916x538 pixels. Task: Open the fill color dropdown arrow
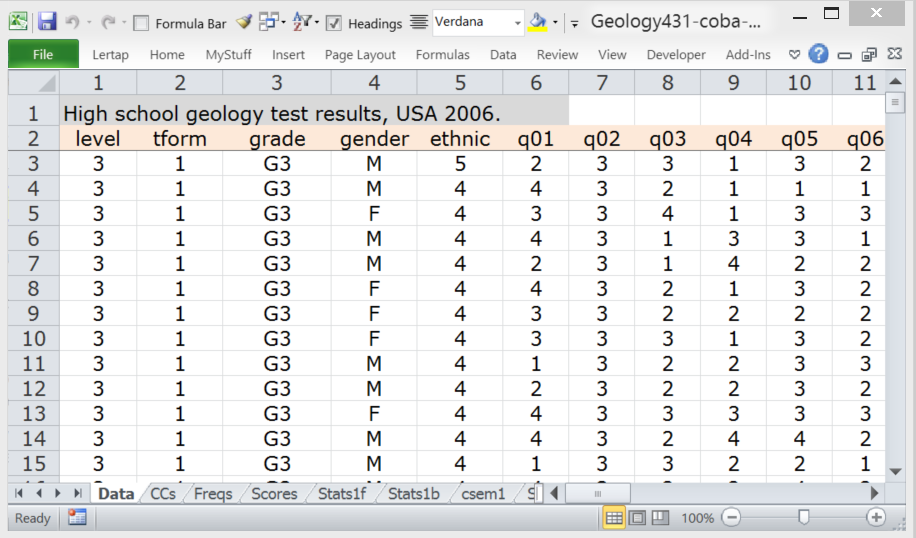(x=555, y=22)
